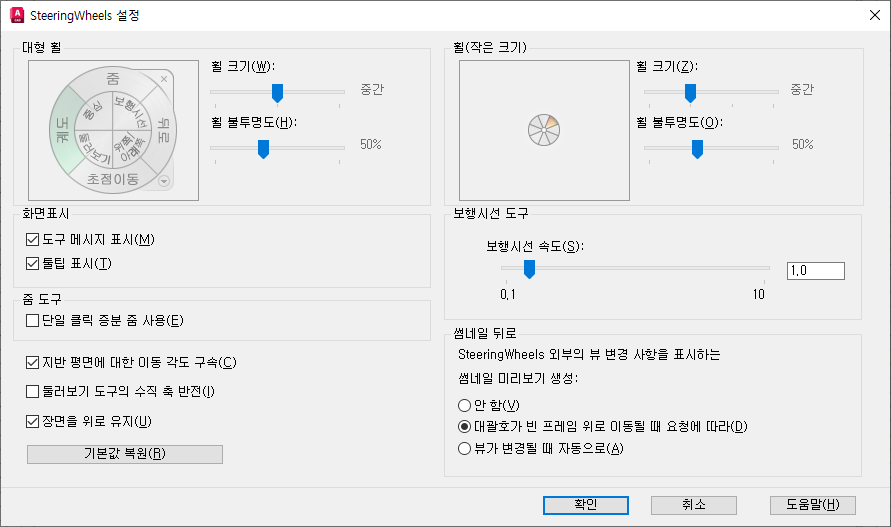Select 뷰가 변경될 때 자동으로(A) radio

[464, 449]
